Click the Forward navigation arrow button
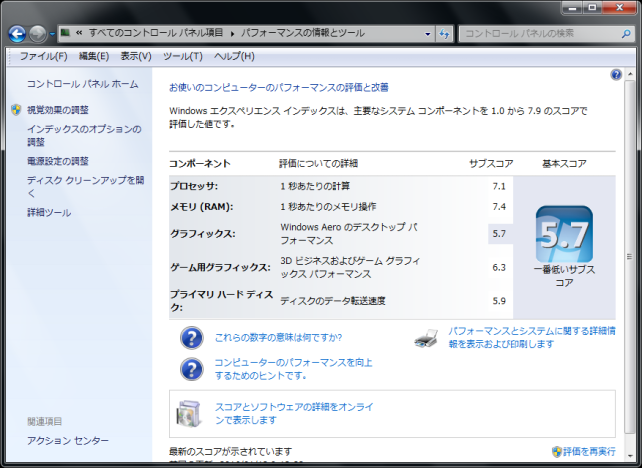The image size is (642, 468). click(x=38, y=34)
